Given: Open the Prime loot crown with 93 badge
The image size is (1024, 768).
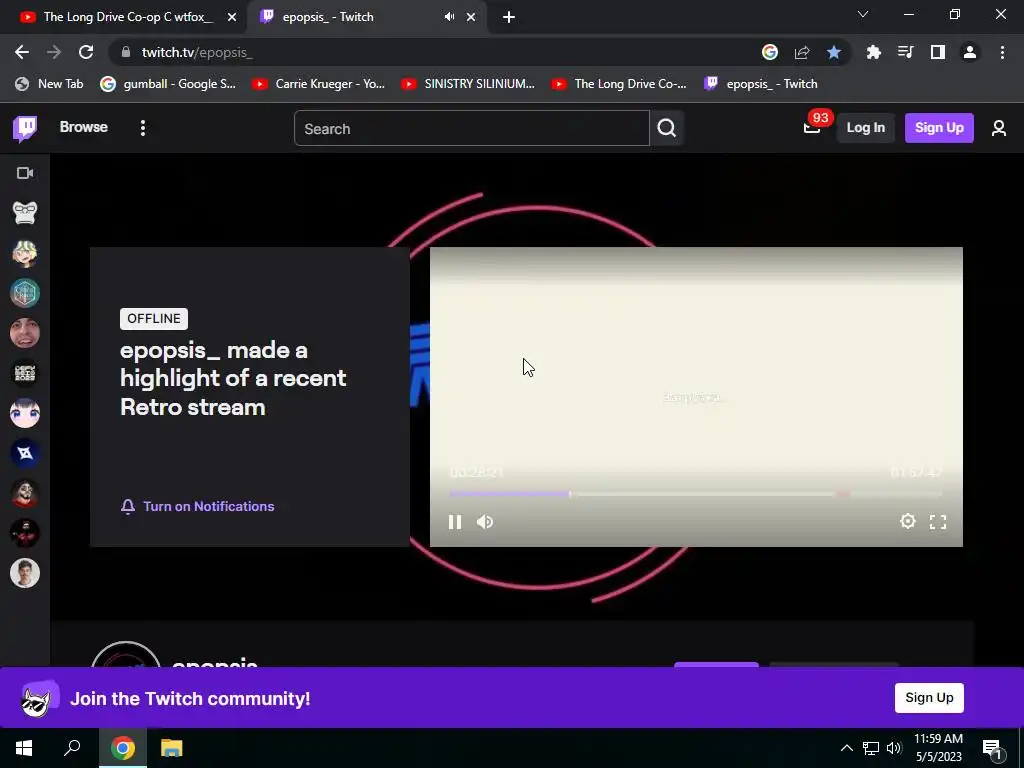Looking at the screenshot, I should (x=812, y=128).
